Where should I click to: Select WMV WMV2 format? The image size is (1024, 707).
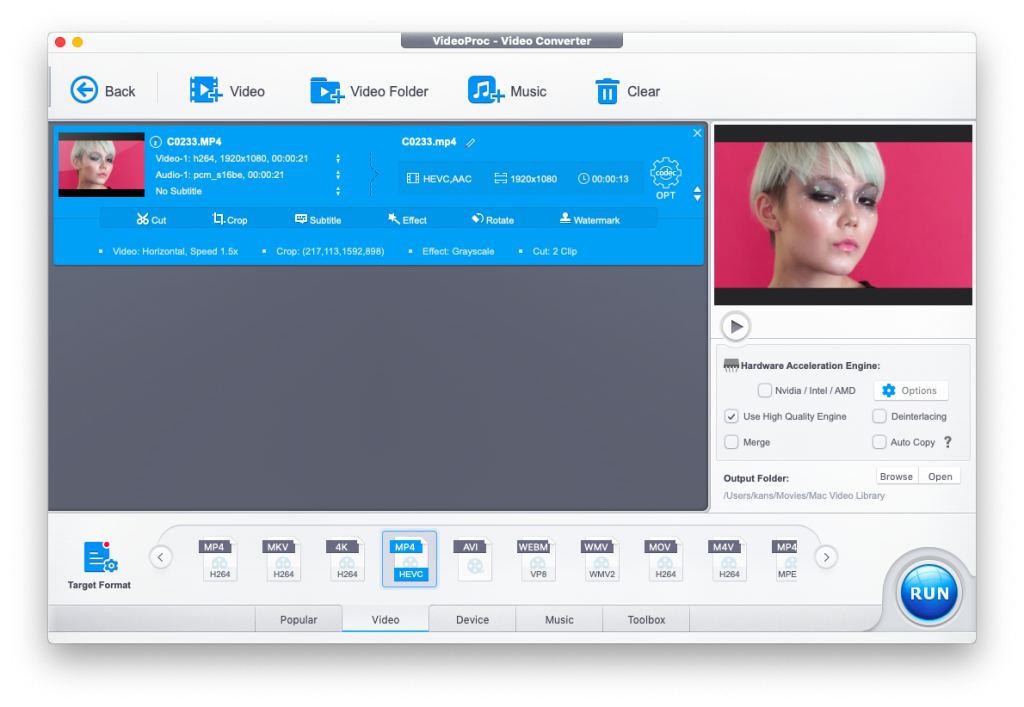(601, 560)
